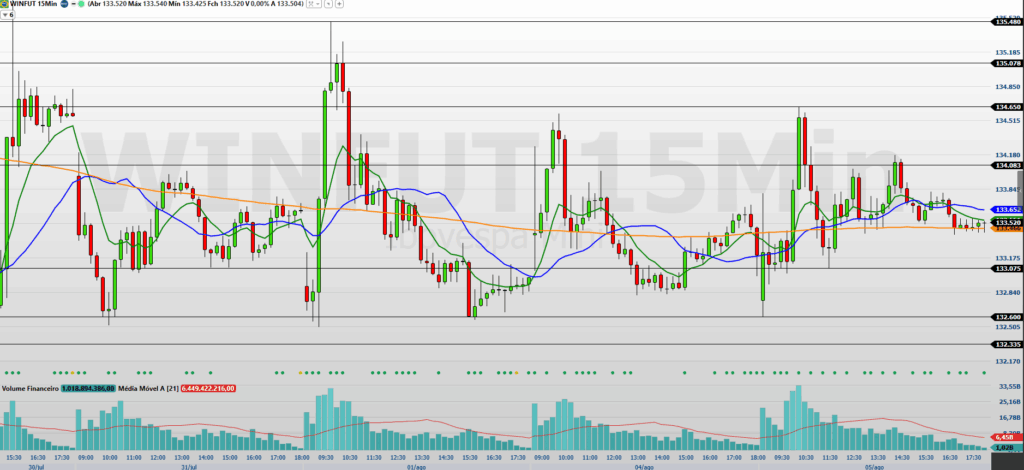Viewport: 1024px width, 470px height.
Task: Click the 01/ago date on time axis
Action: (x=416, y=467)
